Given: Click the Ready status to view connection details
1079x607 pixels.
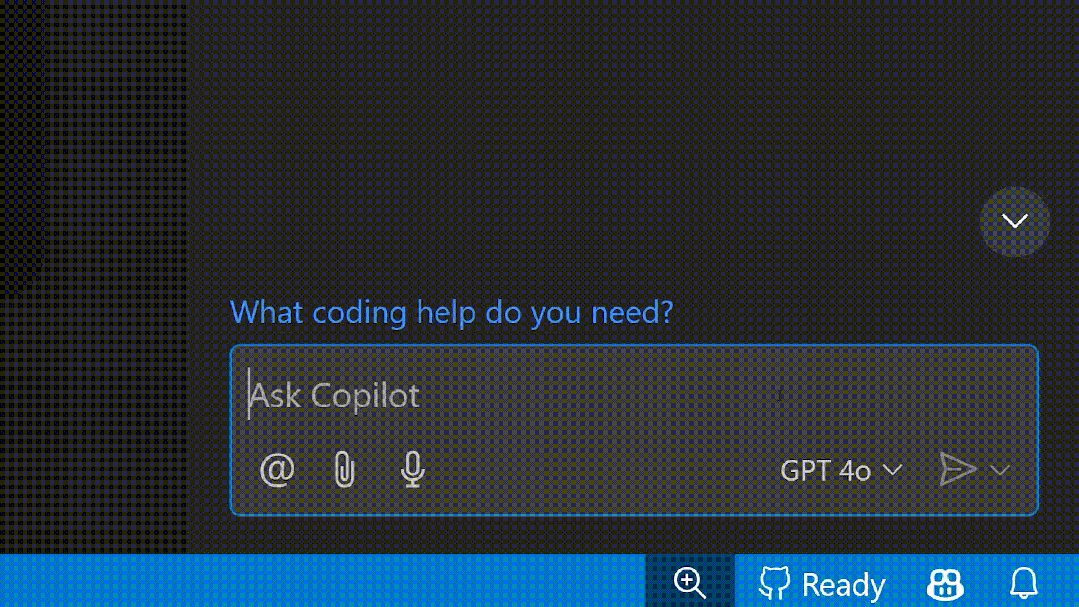Looking at the screenshot, I should click(x=843, y=583).
